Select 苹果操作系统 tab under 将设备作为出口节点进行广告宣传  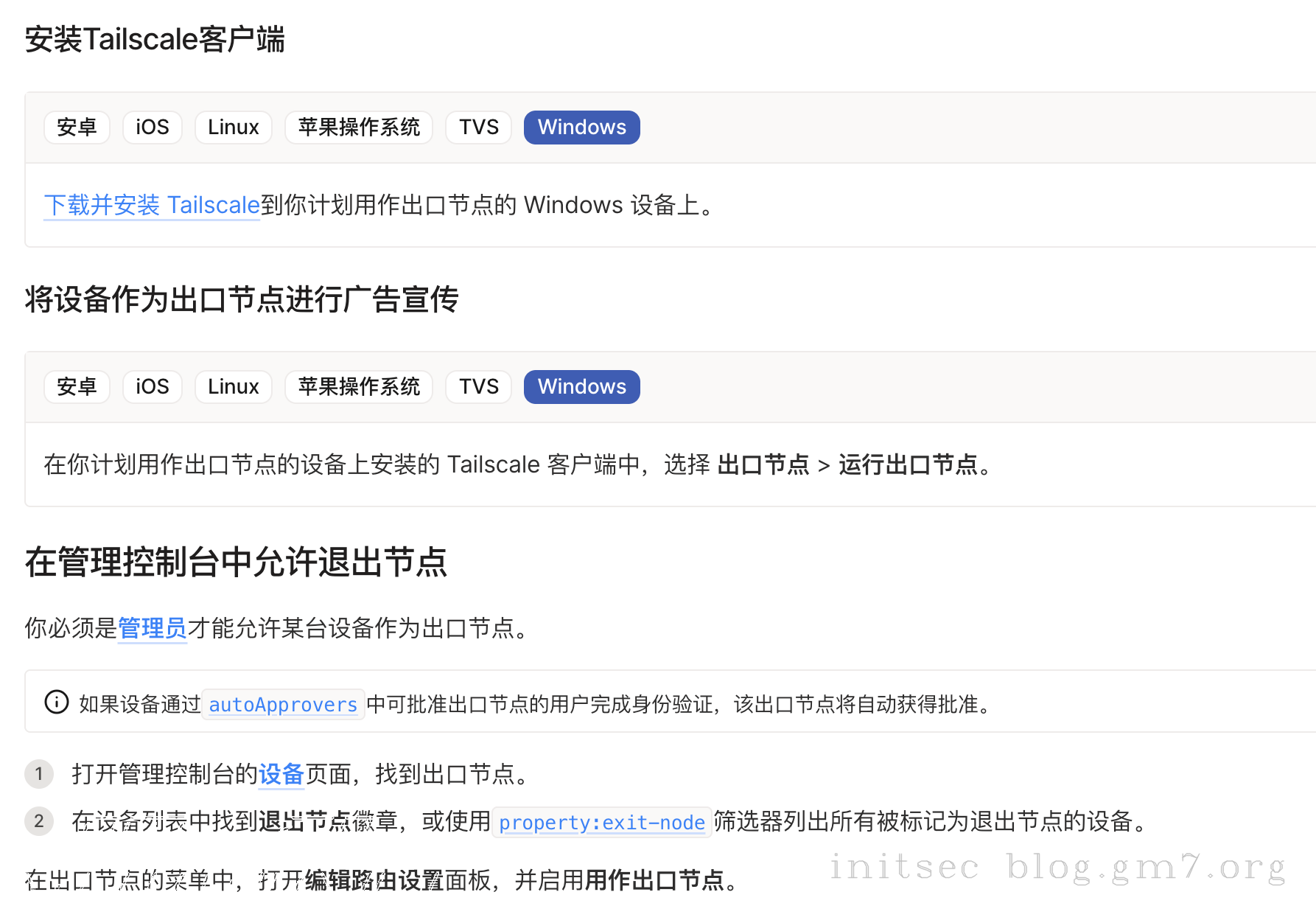(x=359, y=387)
